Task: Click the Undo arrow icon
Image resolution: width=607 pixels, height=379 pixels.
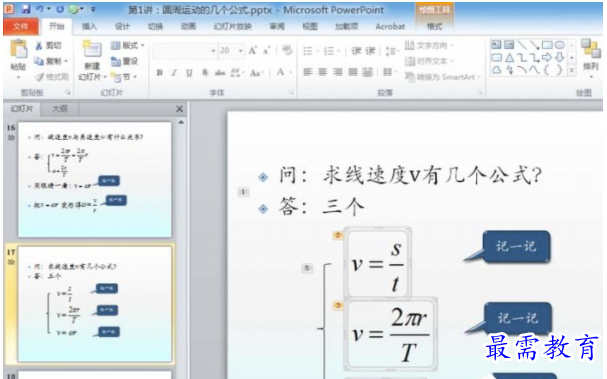Action: pyautogui.click(x=39, y=9)
